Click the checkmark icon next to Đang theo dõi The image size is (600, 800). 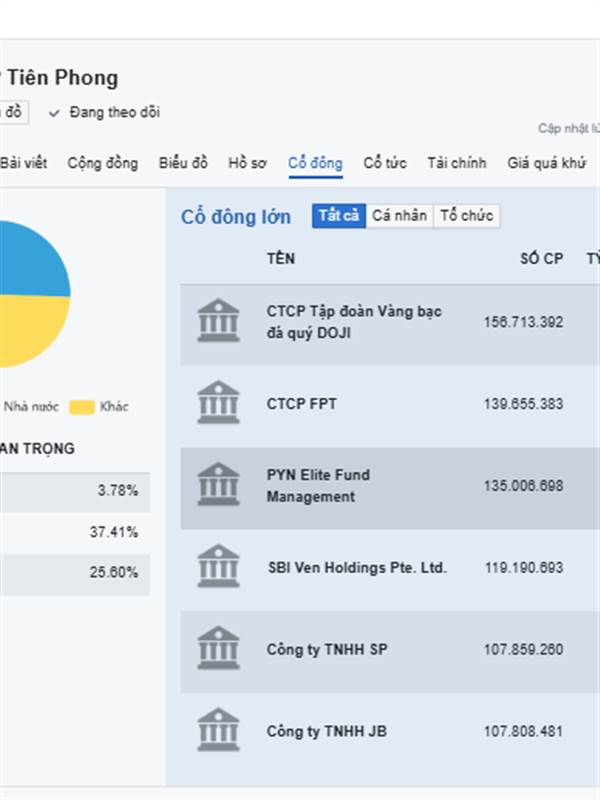[x=54, y=113]
